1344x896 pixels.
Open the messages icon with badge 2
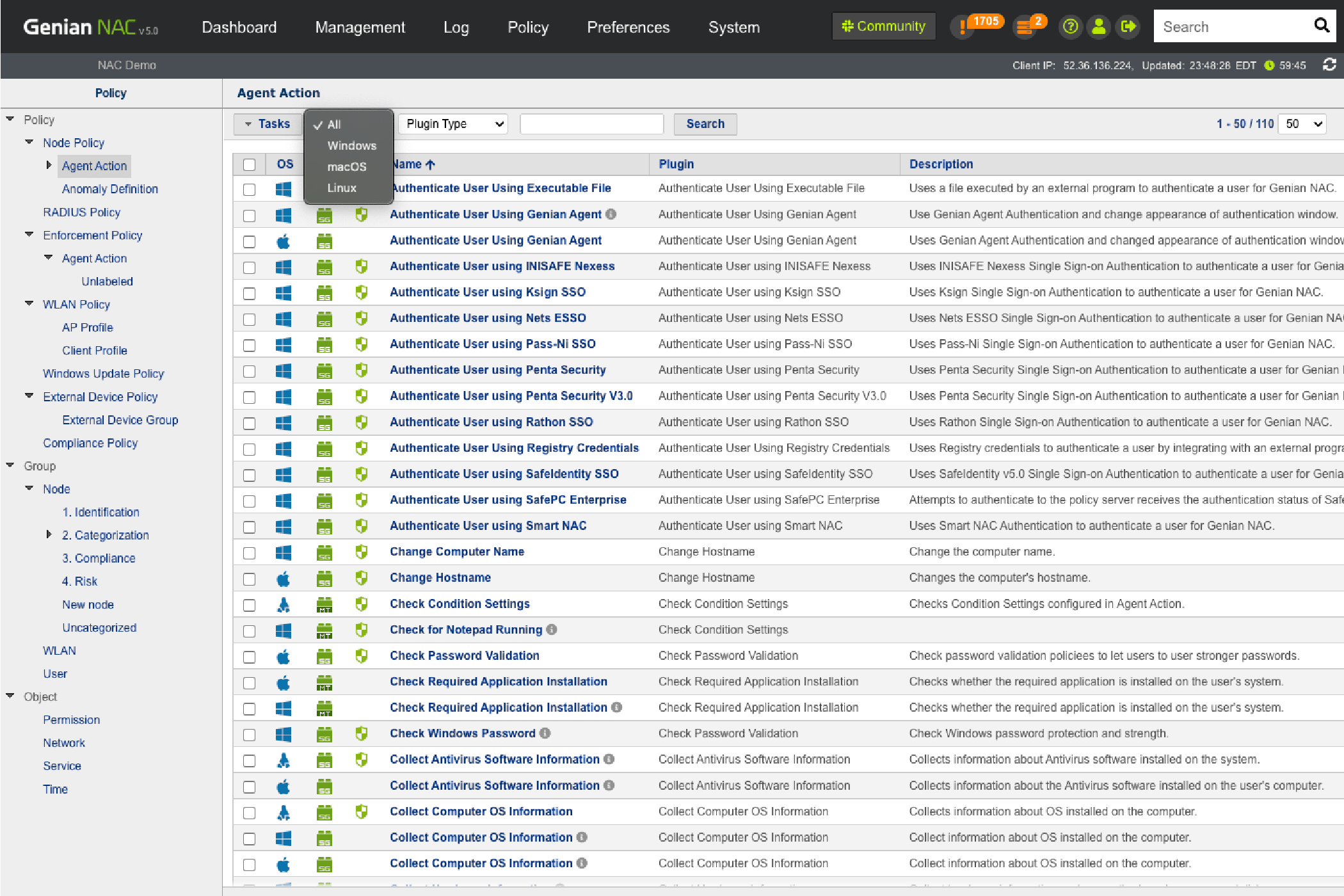(x=1025, y=27)
